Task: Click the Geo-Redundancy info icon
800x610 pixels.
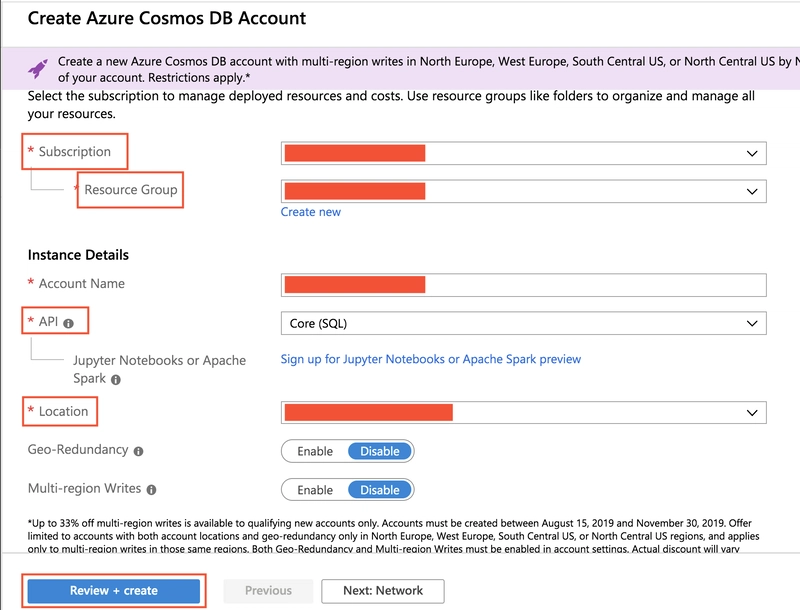Action: point(138,451)
